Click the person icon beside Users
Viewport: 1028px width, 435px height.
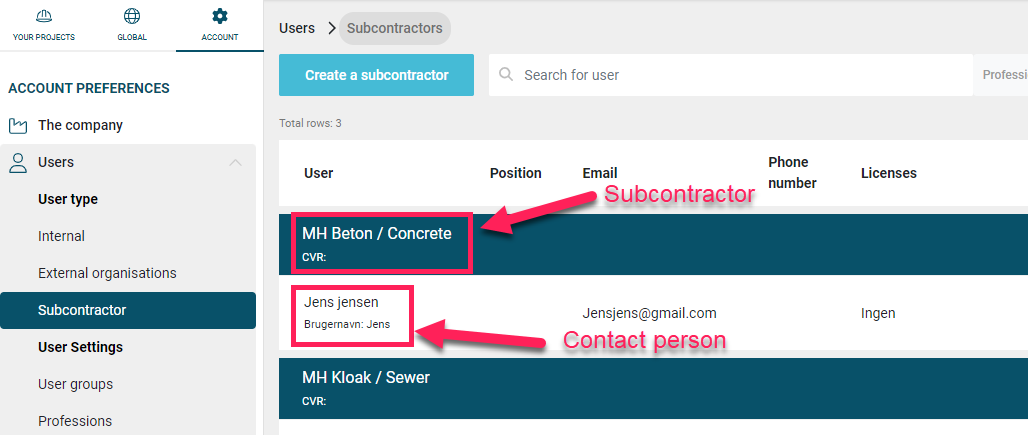pyautogui.click(x=18, y=162)
